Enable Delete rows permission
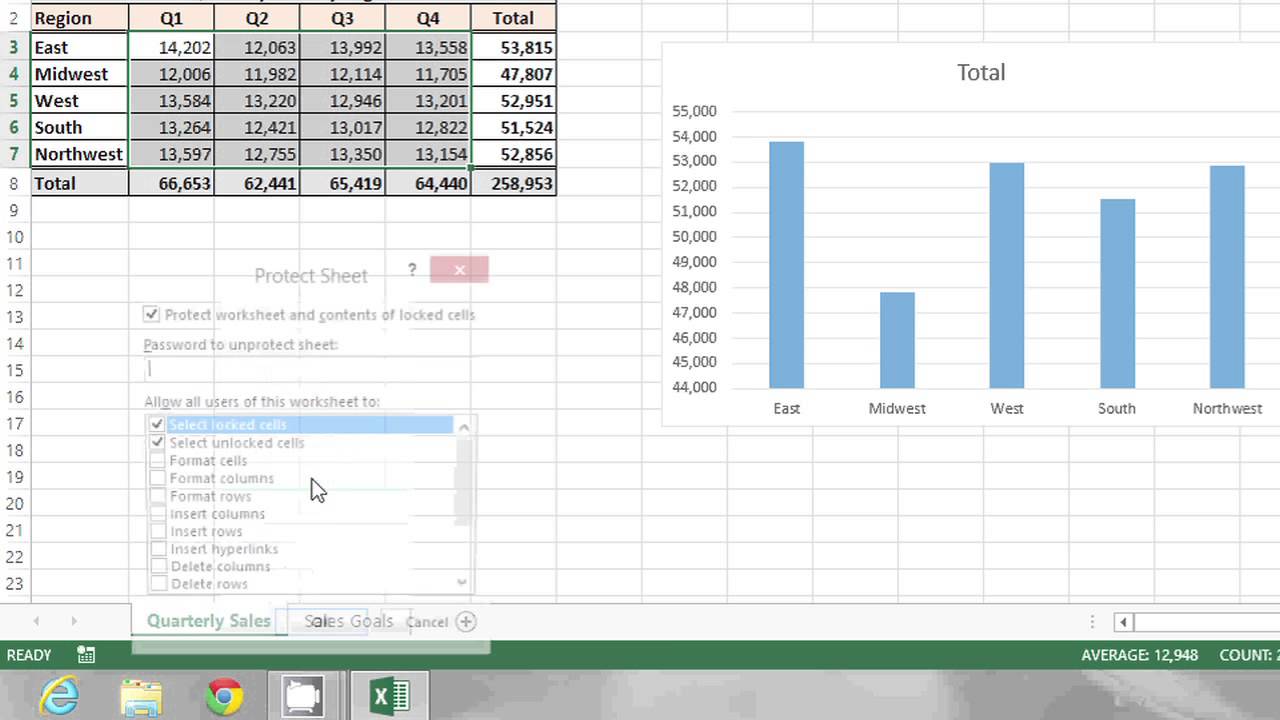Viewport: 1280px width, 720px height. coord(157,584)
